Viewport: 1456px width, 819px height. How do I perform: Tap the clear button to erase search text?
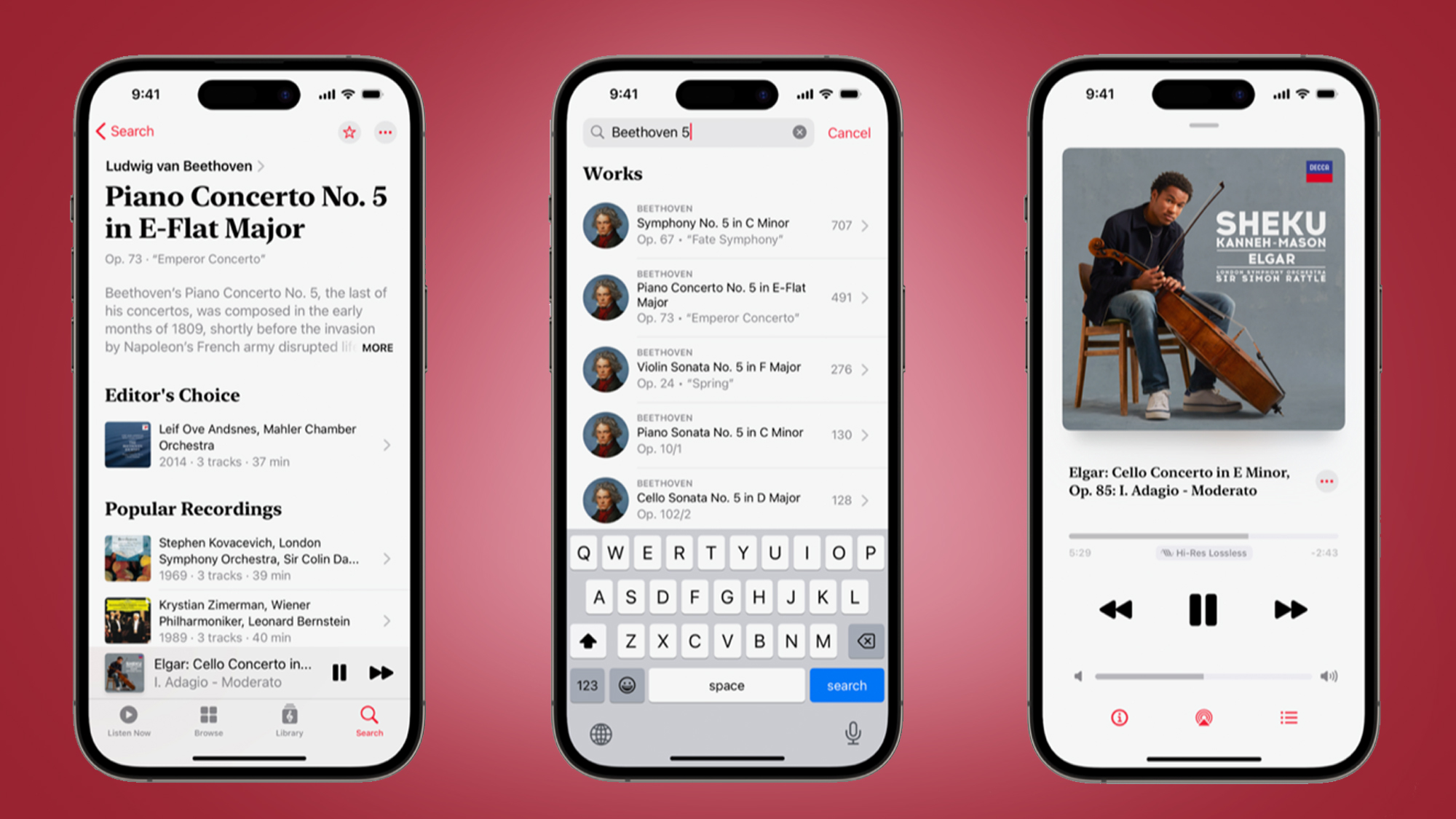(x=800, y=131)
